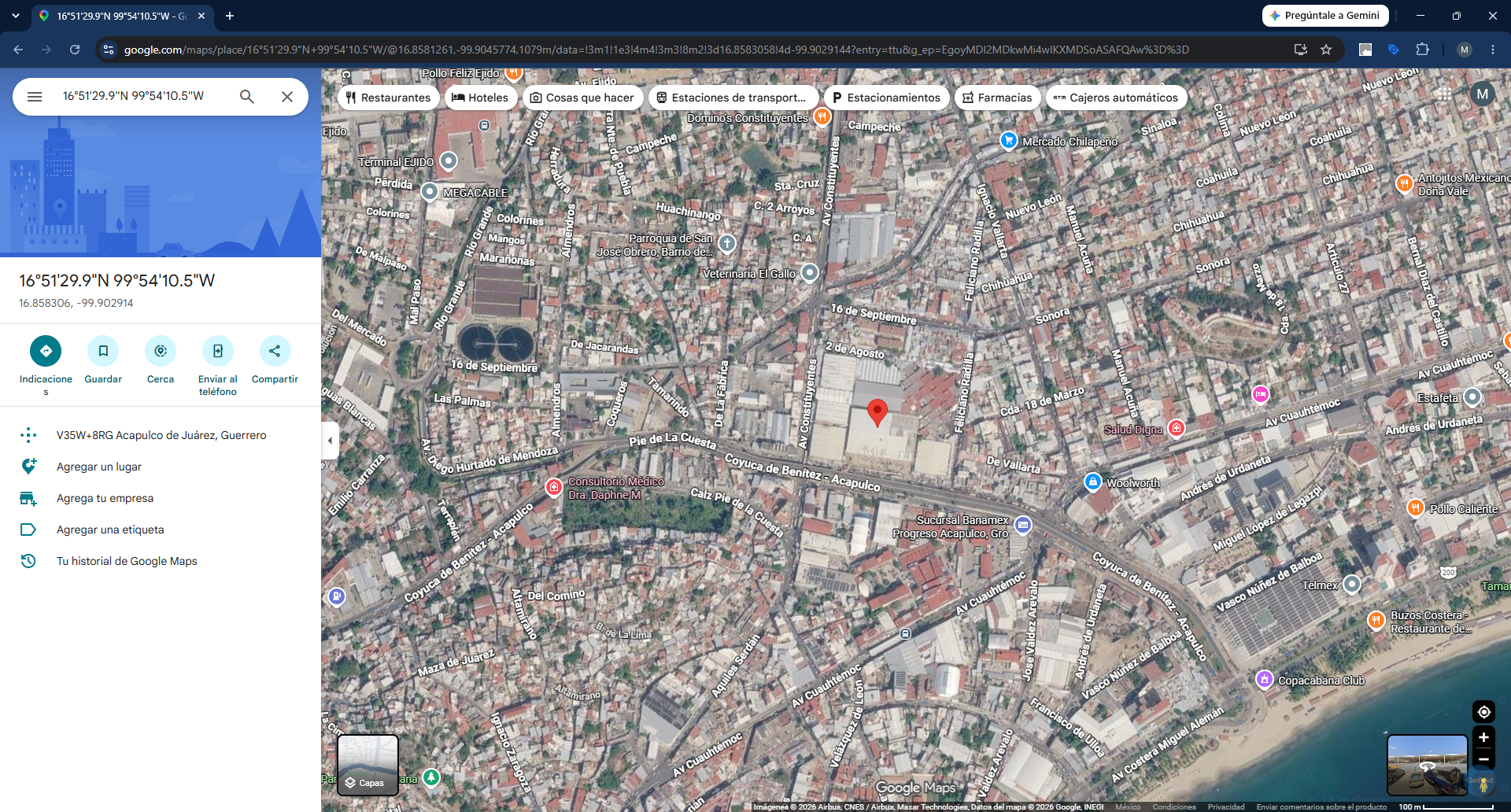Screen dimensions: 1511x812
Task: Clear the search with the X icon
Action: coord(287,97)
